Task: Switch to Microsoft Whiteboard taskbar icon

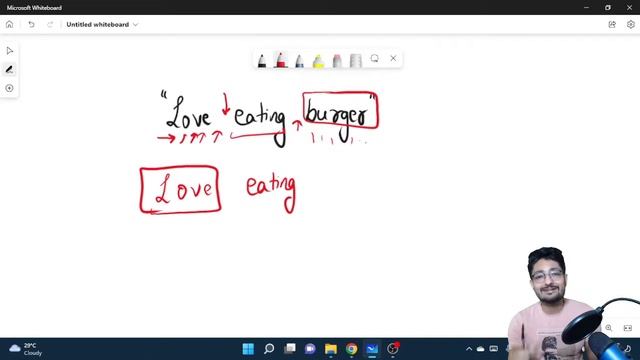Action: [372, 349]
